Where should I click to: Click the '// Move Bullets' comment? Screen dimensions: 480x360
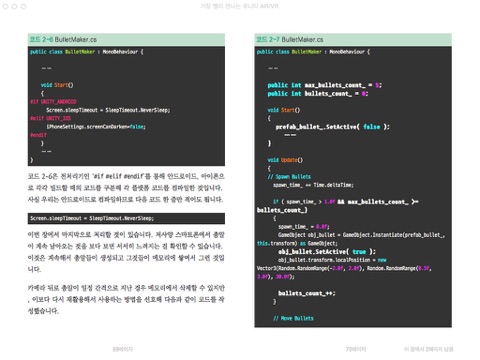click(293, 318)
